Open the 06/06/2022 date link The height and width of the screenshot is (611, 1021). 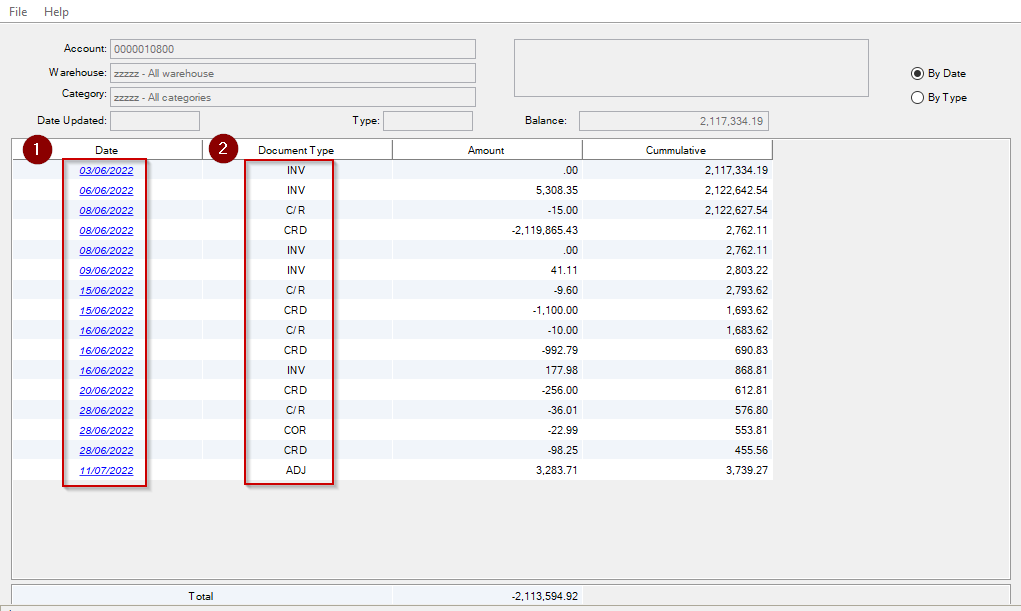pos(106,191)
